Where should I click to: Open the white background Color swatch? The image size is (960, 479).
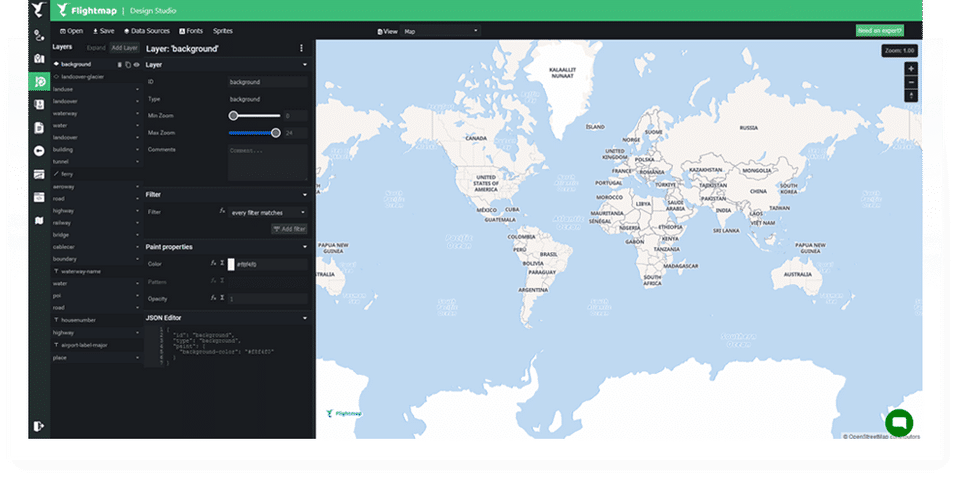click(x=231, y=265)
